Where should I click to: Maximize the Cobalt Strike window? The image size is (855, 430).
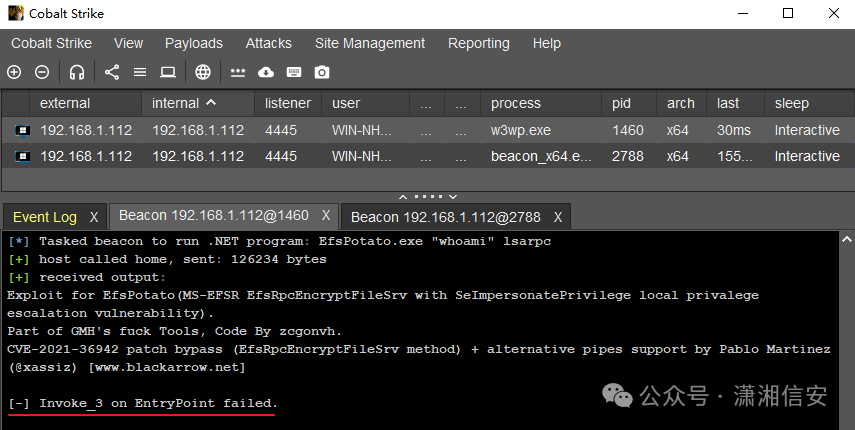(x=788, y=13)
